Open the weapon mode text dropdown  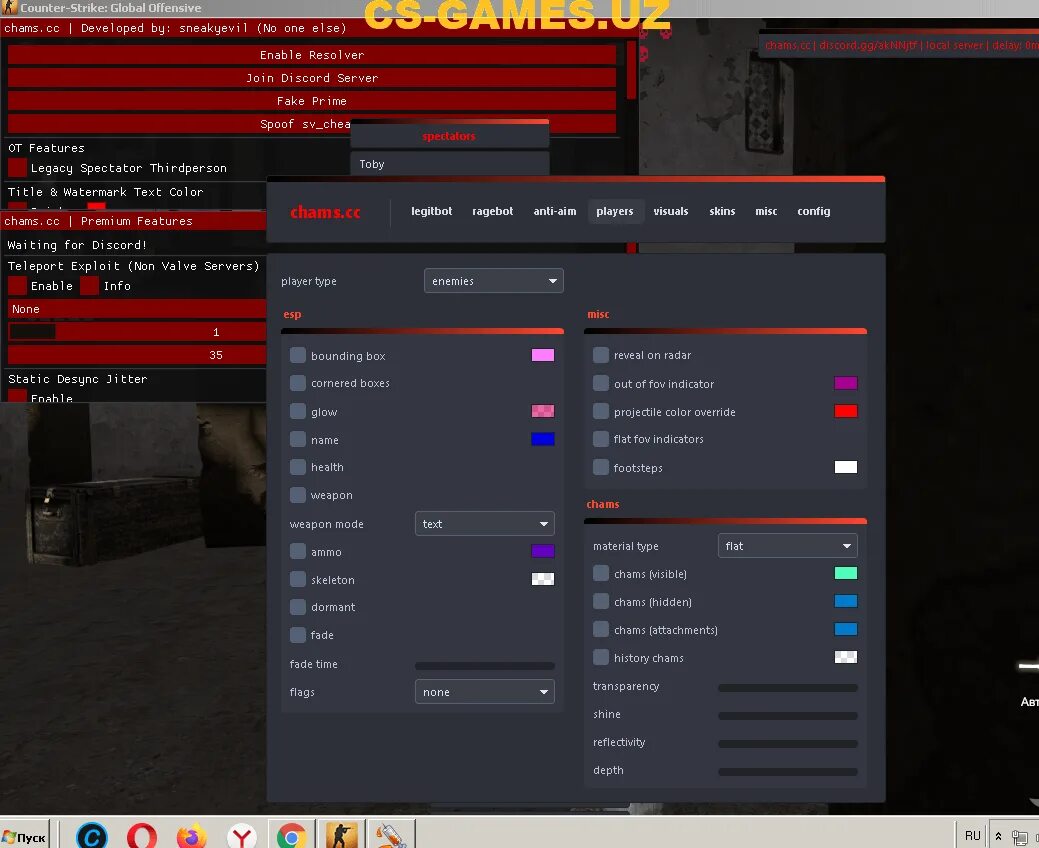(x=484, y=523)
